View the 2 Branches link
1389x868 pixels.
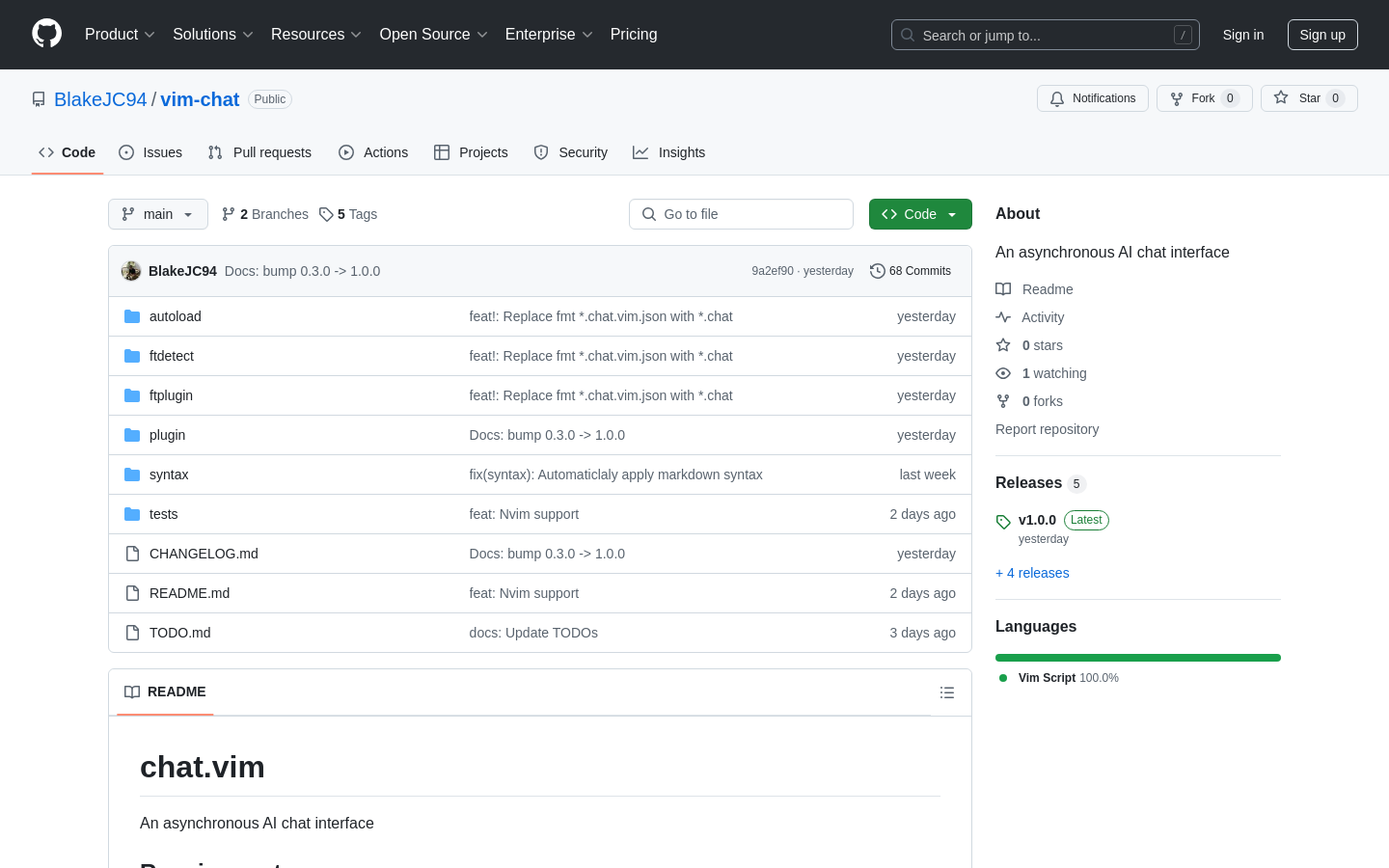coord(265,214)
